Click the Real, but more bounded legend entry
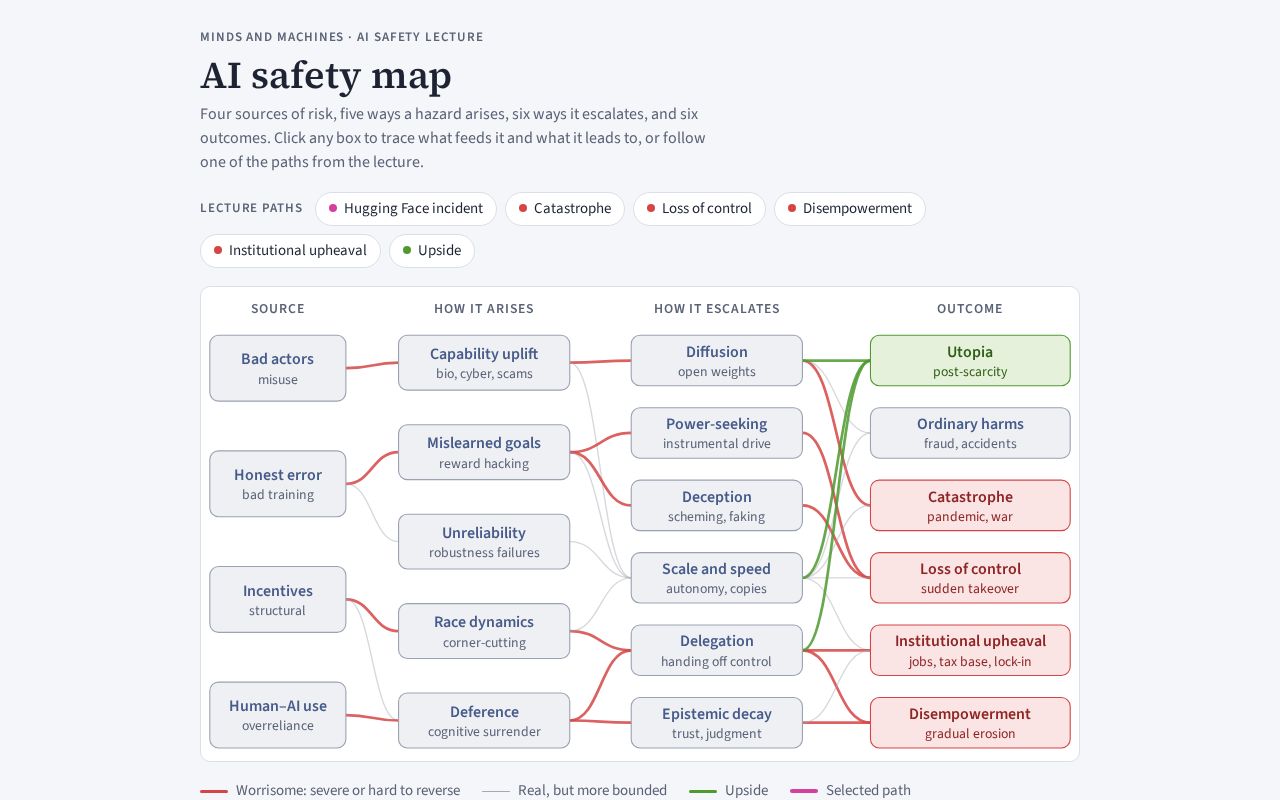Viewport: 1280px width, 800px height. tap(574, 790)
